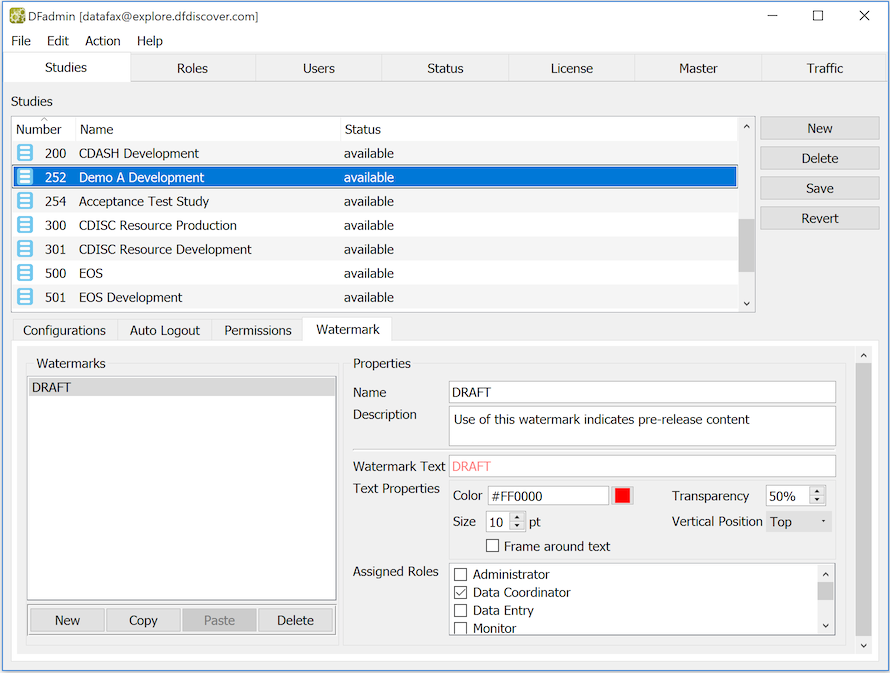This screenshot has height=673, width=890.
Task: Click the study icon for Demo A Development
Action: 24,177
